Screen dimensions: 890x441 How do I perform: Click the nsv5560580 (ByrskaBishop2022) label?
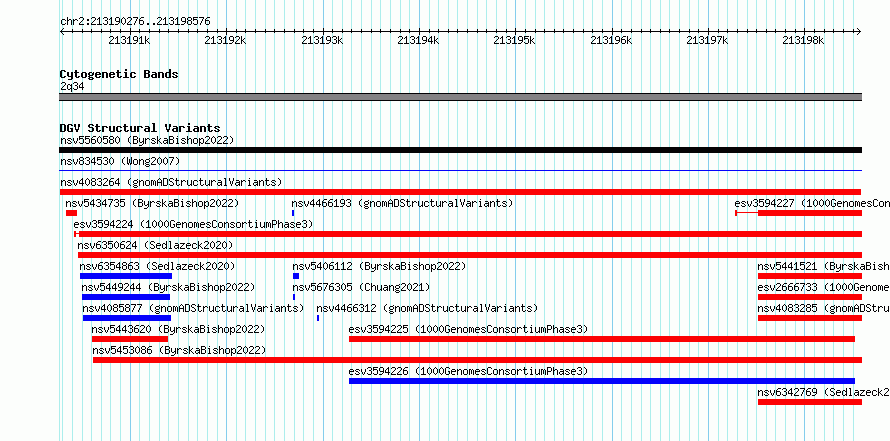click(147, 140)
